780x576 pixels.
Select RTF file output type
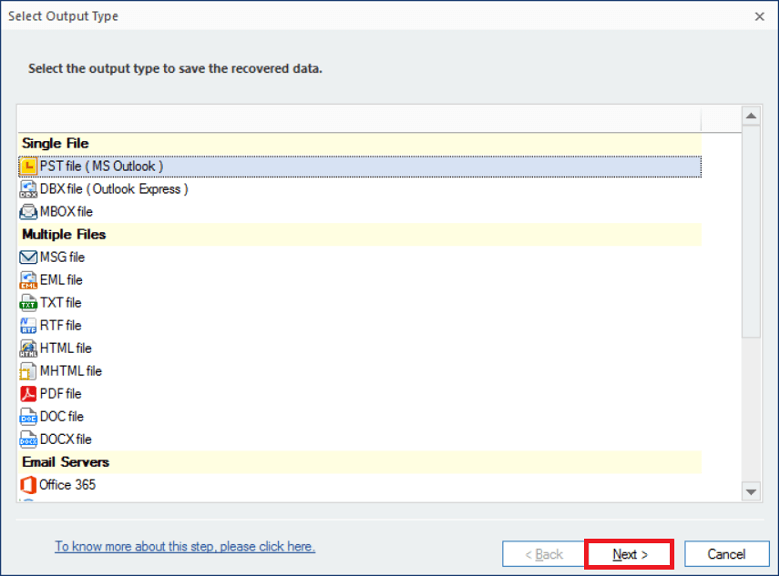point(60,325)
